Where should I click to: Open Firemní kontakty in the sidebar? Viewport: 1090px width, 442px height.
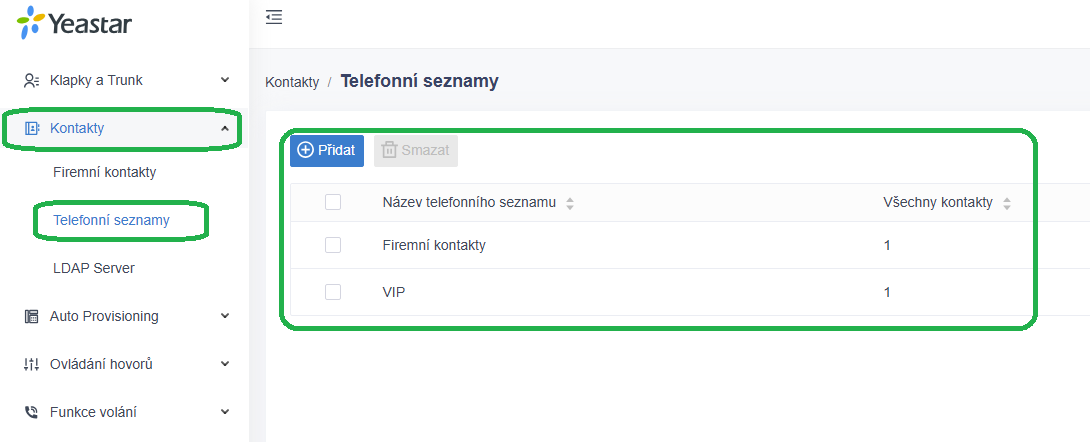pos(104,172)
